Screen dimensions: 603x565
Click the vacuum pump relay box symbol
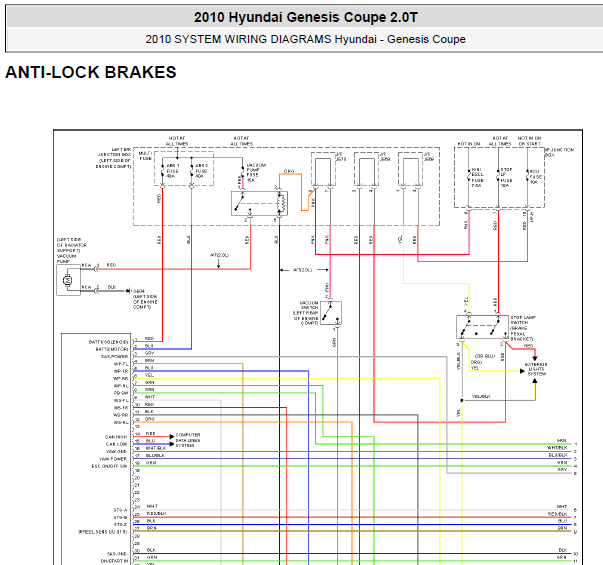tap(259, 203)
